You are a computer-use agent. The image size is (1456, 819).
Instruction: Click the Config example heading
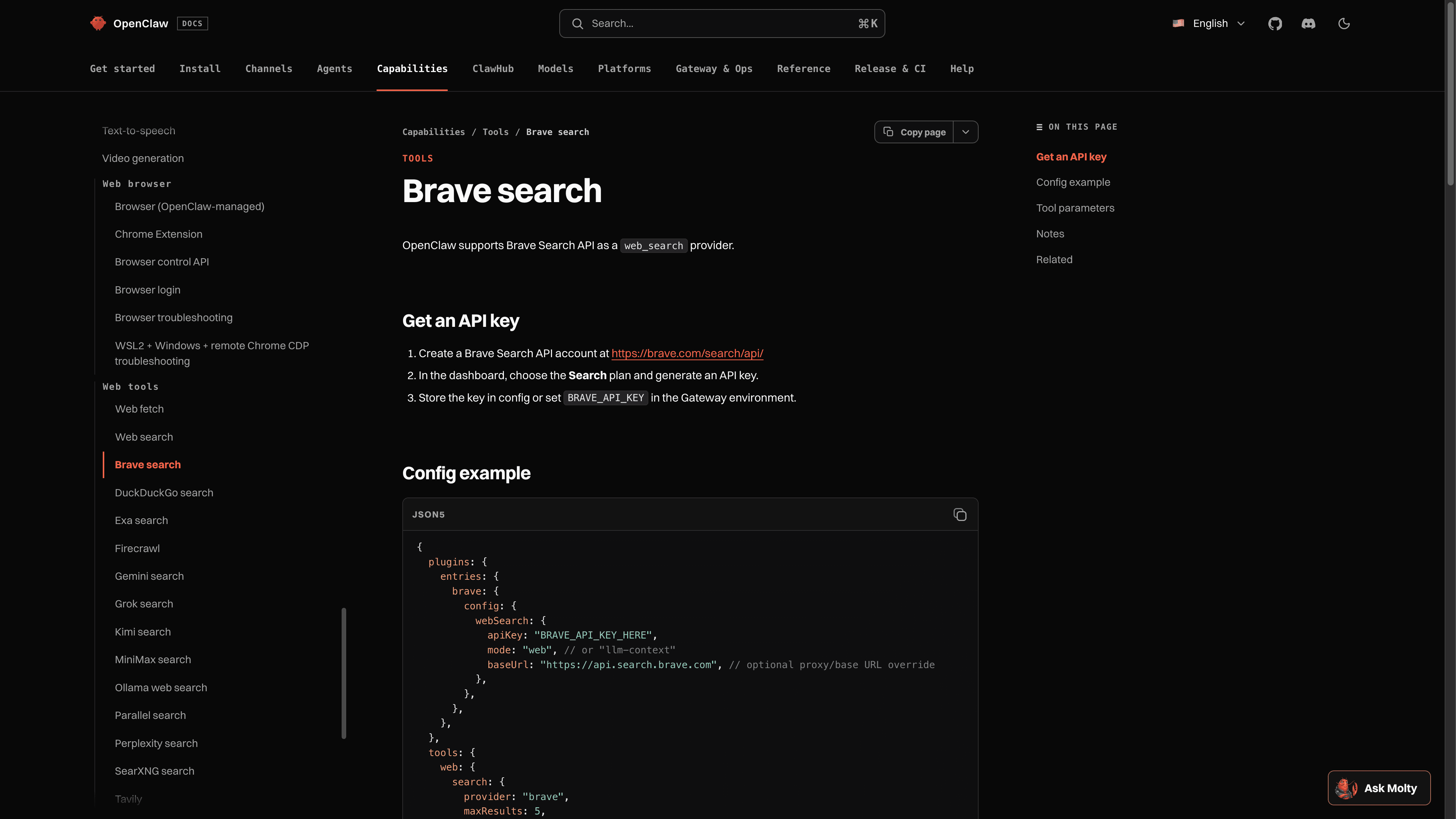[466, 473]
